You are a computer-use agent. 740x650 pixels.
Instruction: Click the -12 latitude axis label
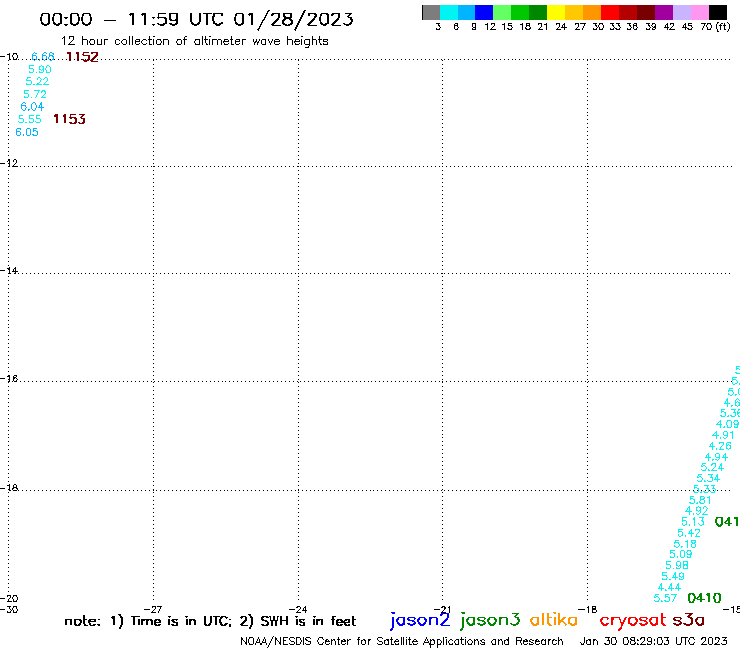pyautogui.click(x=9, y=163)
